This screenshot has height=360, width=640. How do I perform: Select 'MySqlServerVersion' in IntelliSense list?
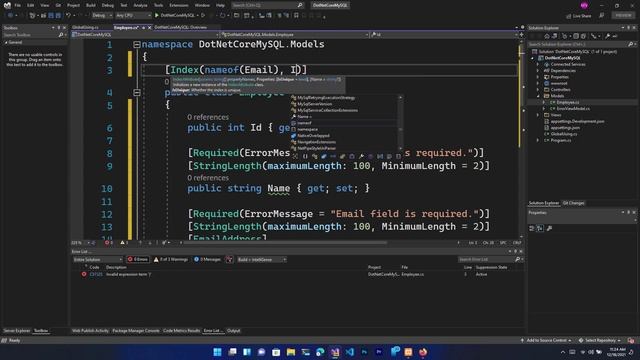click(344, 104)
